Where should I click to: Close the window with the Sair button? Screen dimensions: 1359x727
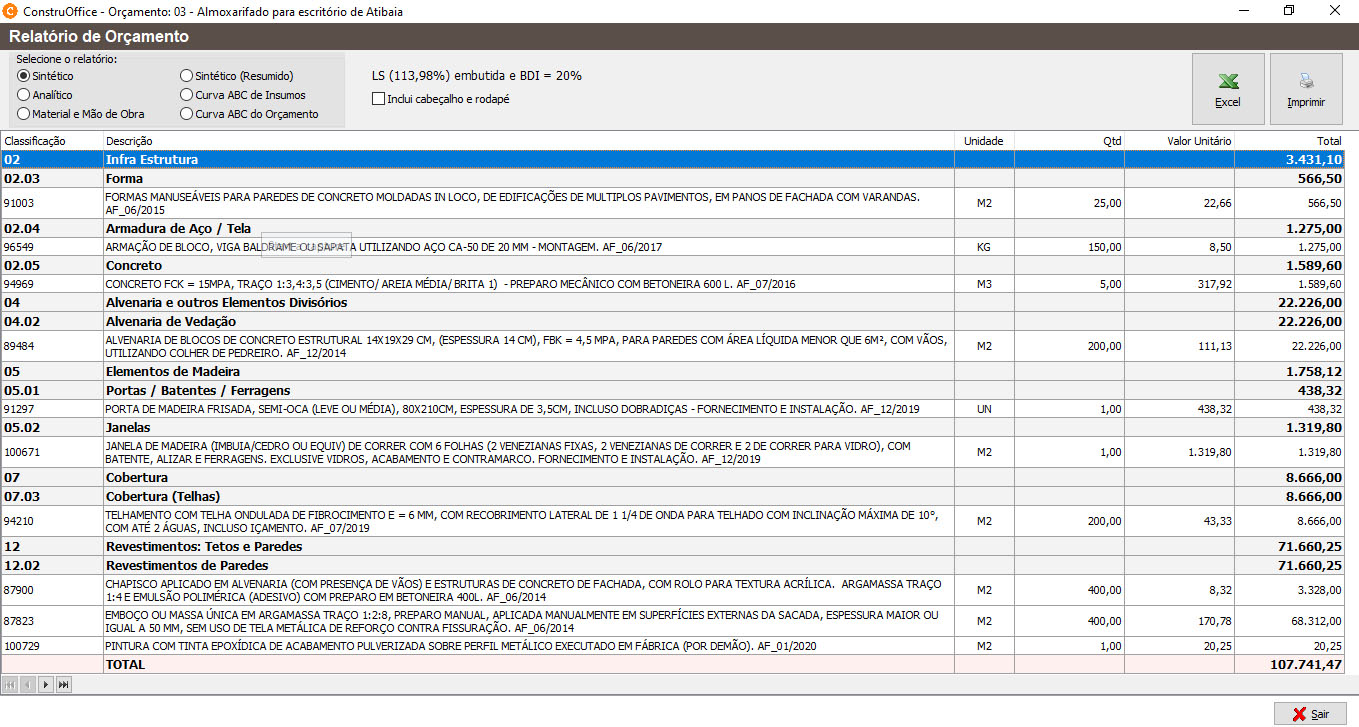point(1310,714)
